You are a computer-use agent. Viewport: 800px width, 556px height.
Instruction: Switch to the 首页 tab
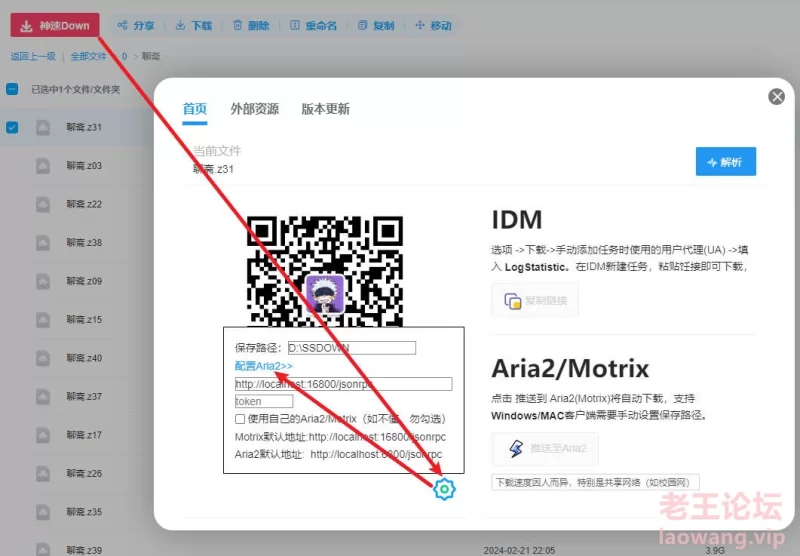point(195,109)
